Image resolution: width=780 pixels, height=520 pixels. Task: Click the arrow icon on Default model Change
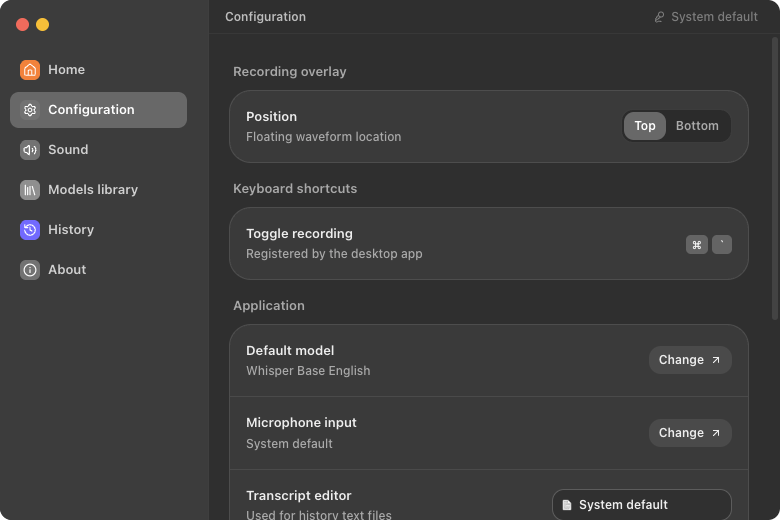[716, 360]
